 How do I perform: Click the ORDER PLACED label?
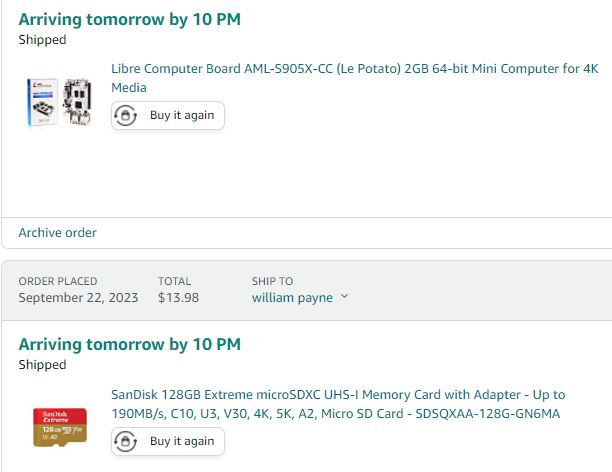coord(58,281)
